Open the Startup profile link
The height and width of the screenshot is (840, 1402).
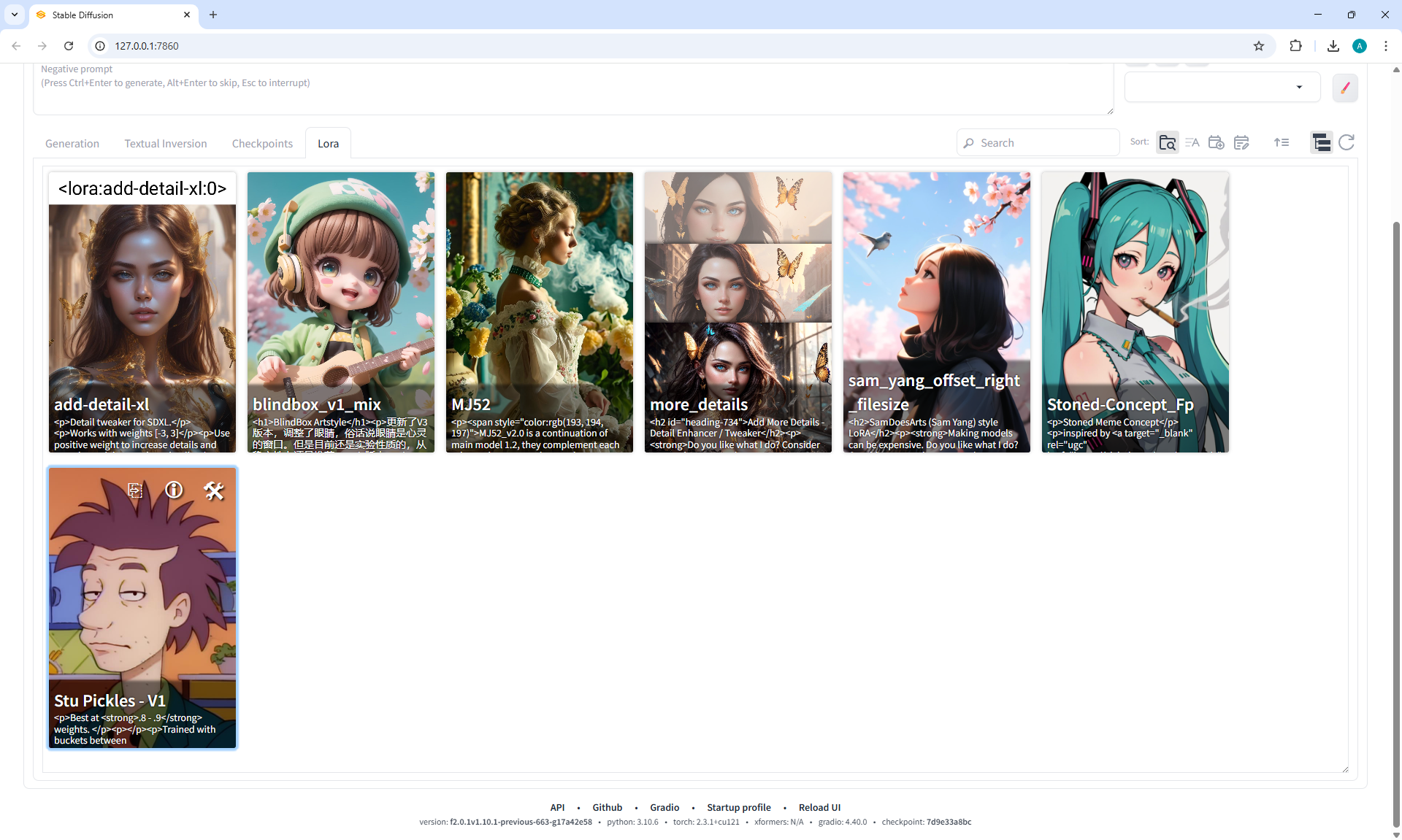[x=738, y=807]
